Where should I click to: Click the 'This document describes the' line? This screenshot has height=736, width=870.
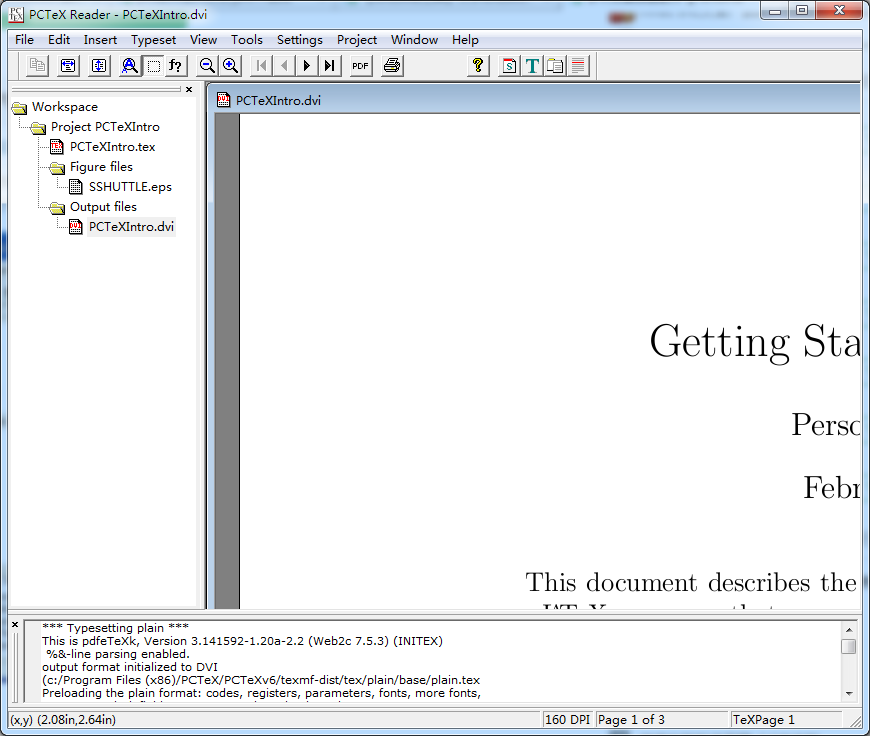click(691, 583)
